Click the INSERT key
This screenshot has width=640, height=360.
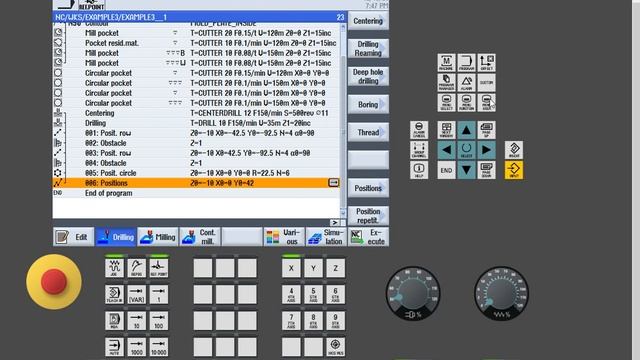coord(514,150)
